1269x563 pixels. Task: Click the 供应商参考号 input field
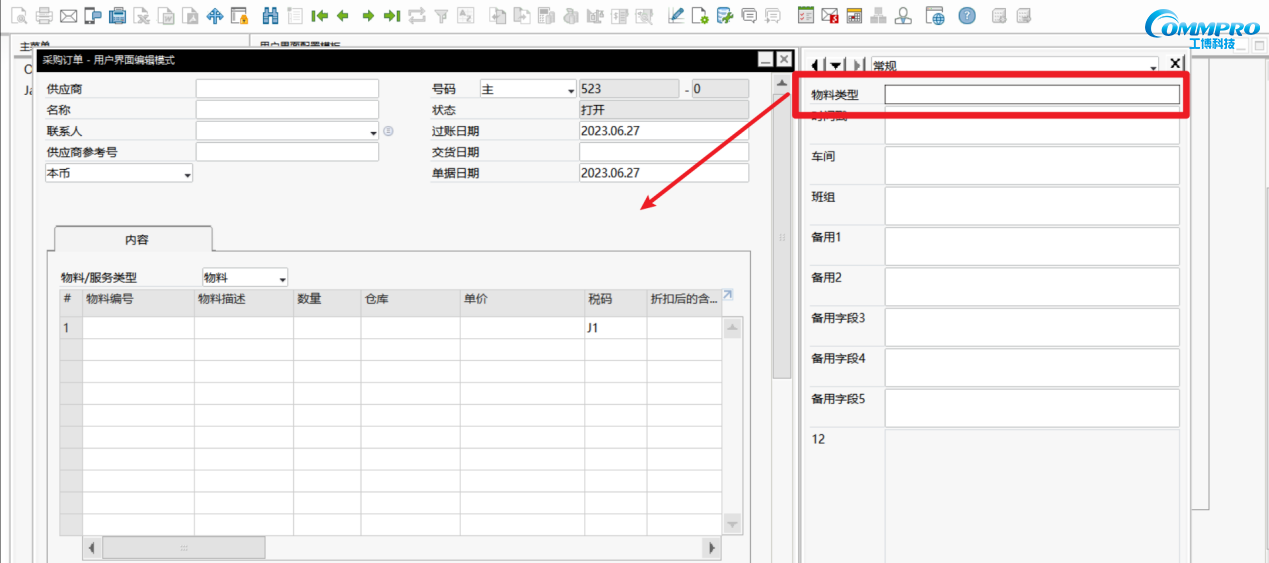pyautogui.click(x=287, y=152)
